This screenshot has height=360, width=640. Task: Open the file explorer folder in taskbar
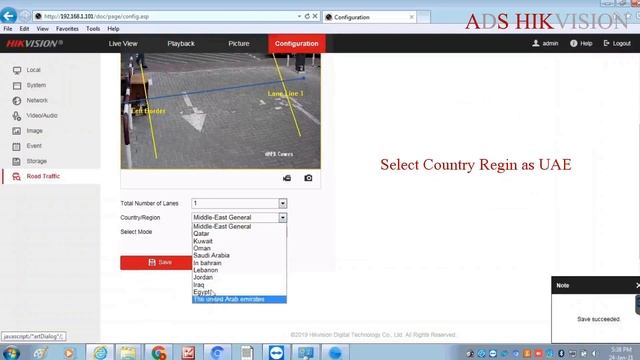pyautogui.click(x=128, y=353)
